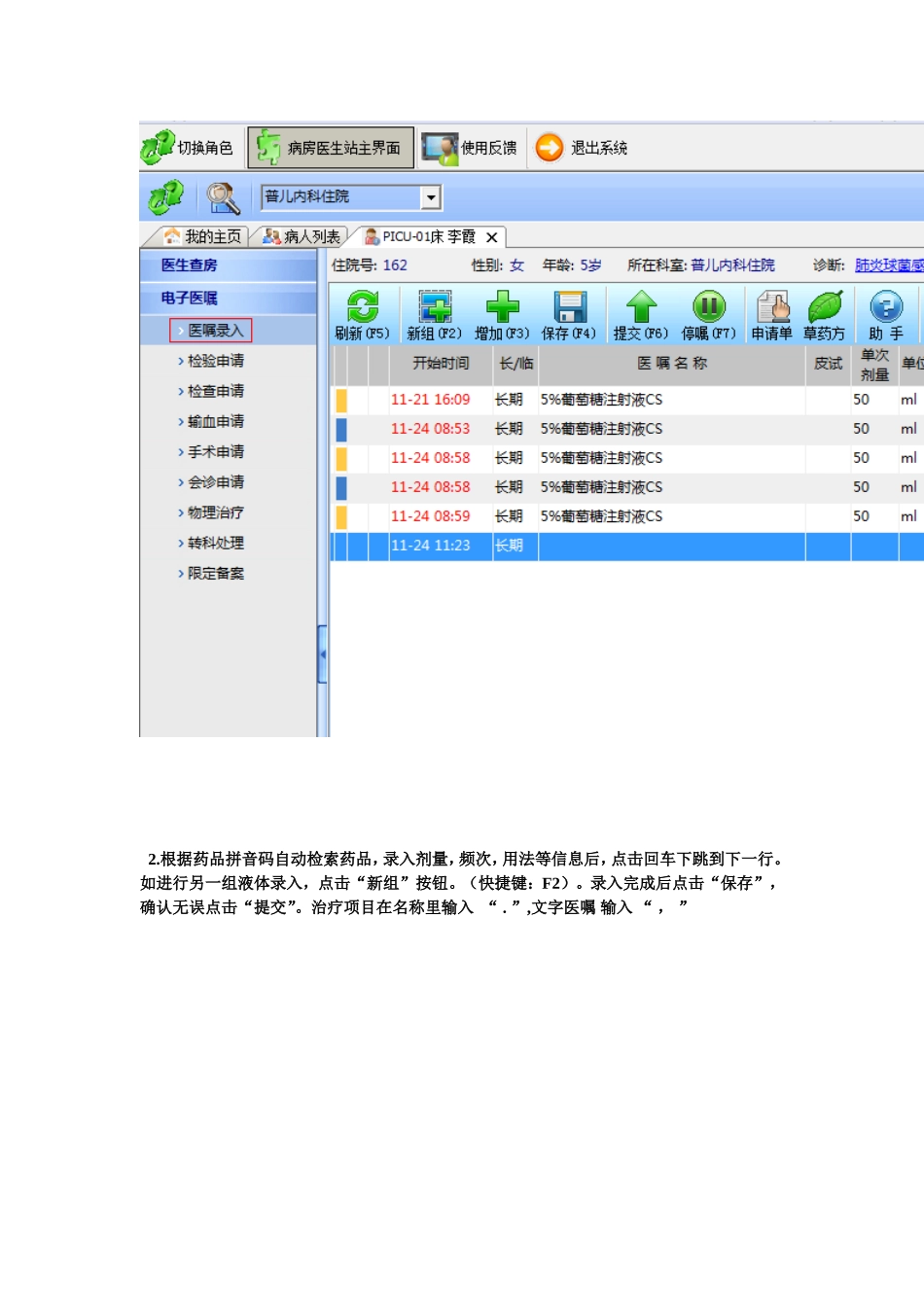Click orange marker of 11-24 08:59 row

341,516
